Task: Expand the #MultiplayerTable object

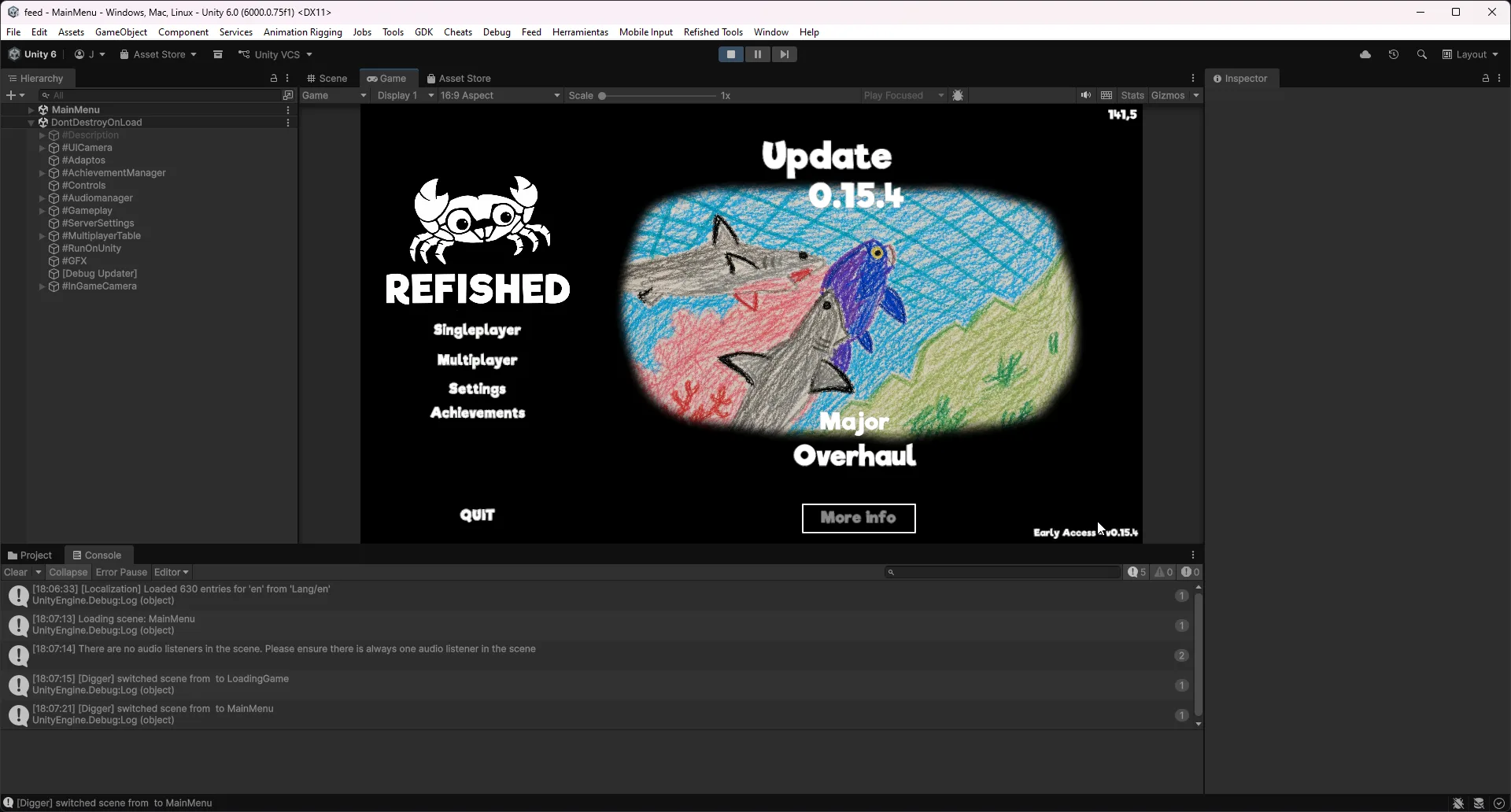Action: tap(42, 236)
